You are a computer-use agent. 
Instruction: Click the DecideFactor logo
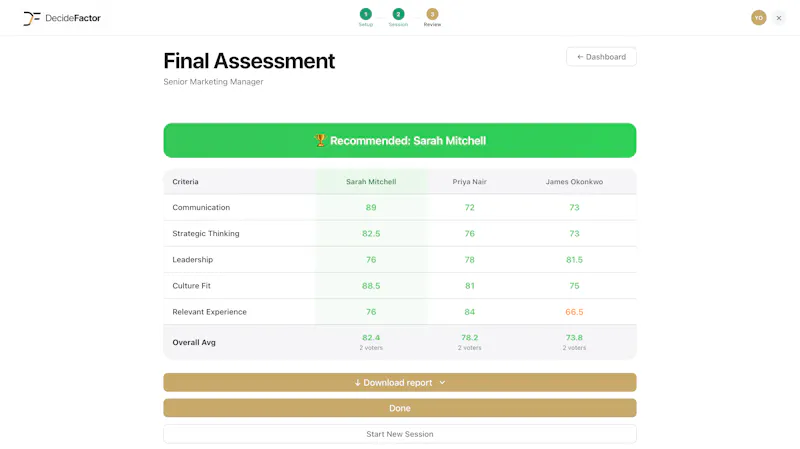(x=62, y=18)
